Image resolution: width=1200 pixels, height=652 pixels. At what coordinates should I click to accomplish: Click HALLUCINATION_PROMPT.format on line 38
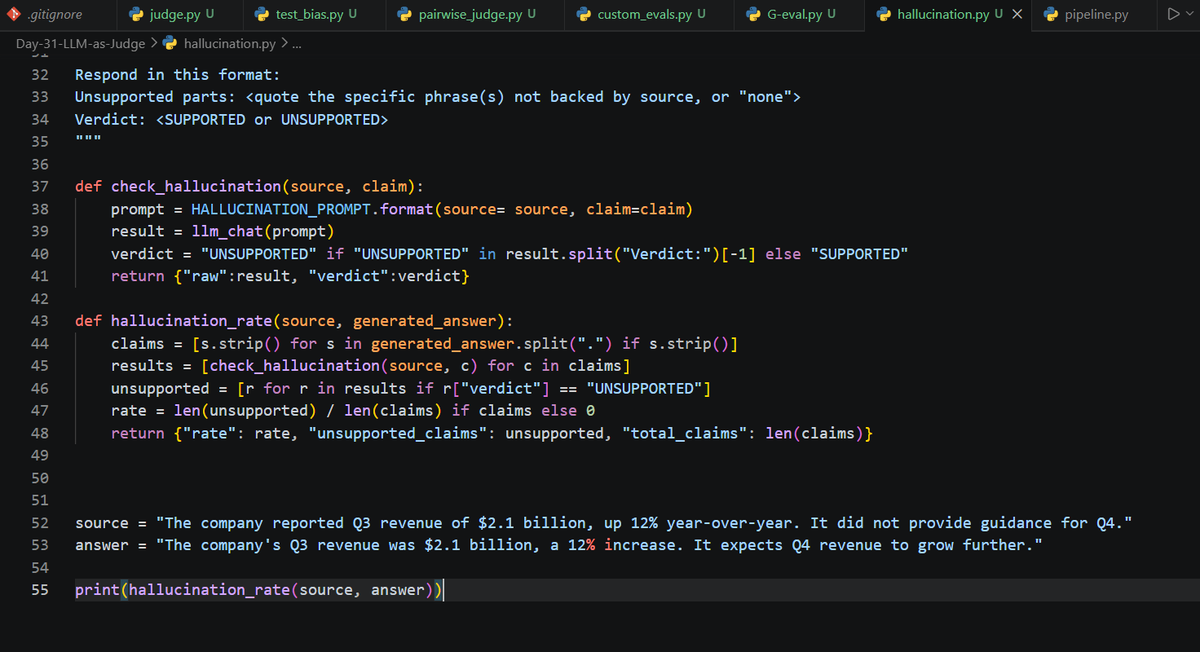(x=312, y=209)
